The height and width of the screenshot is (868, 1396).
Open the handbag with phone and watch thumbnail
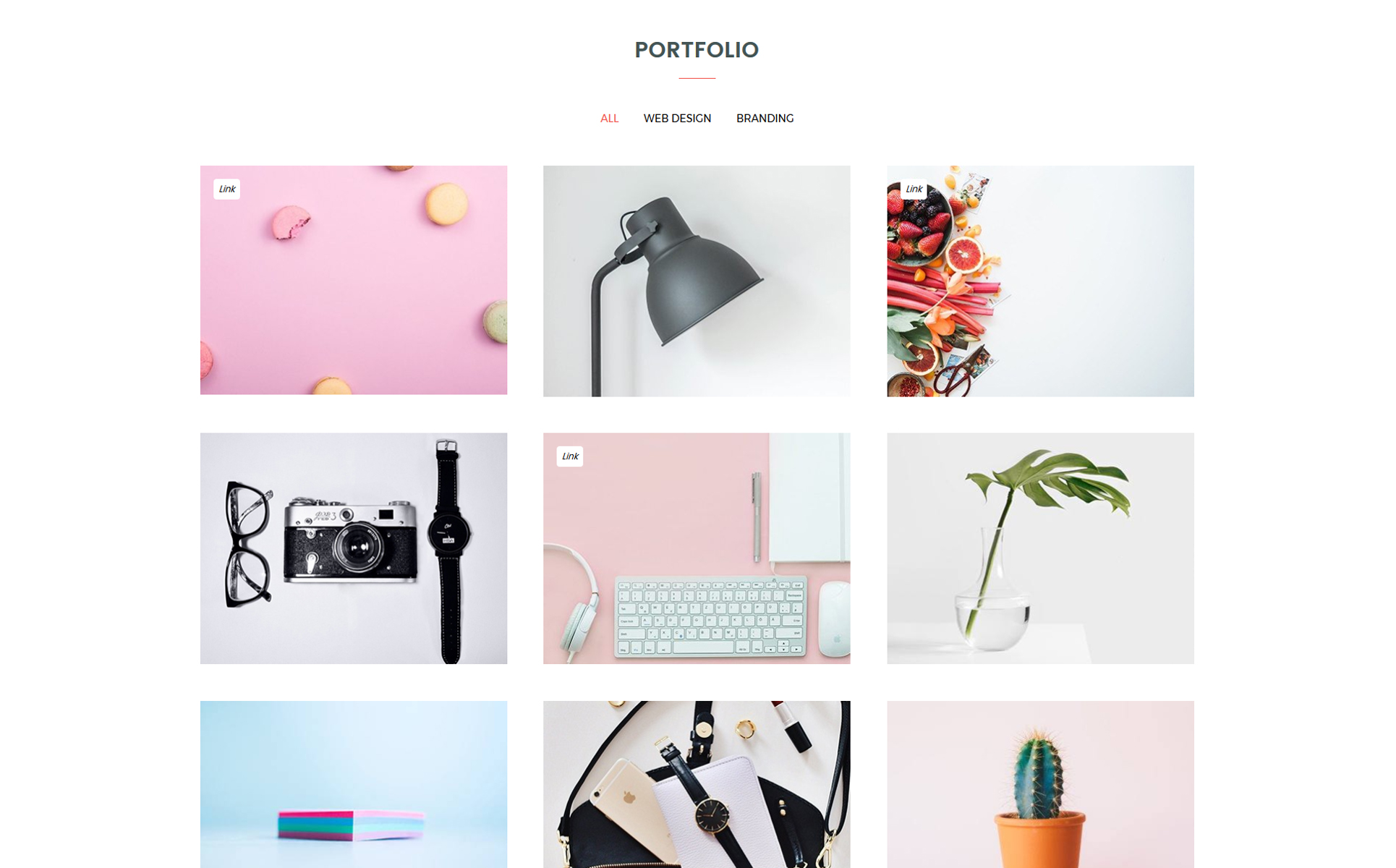coord(697,784)
